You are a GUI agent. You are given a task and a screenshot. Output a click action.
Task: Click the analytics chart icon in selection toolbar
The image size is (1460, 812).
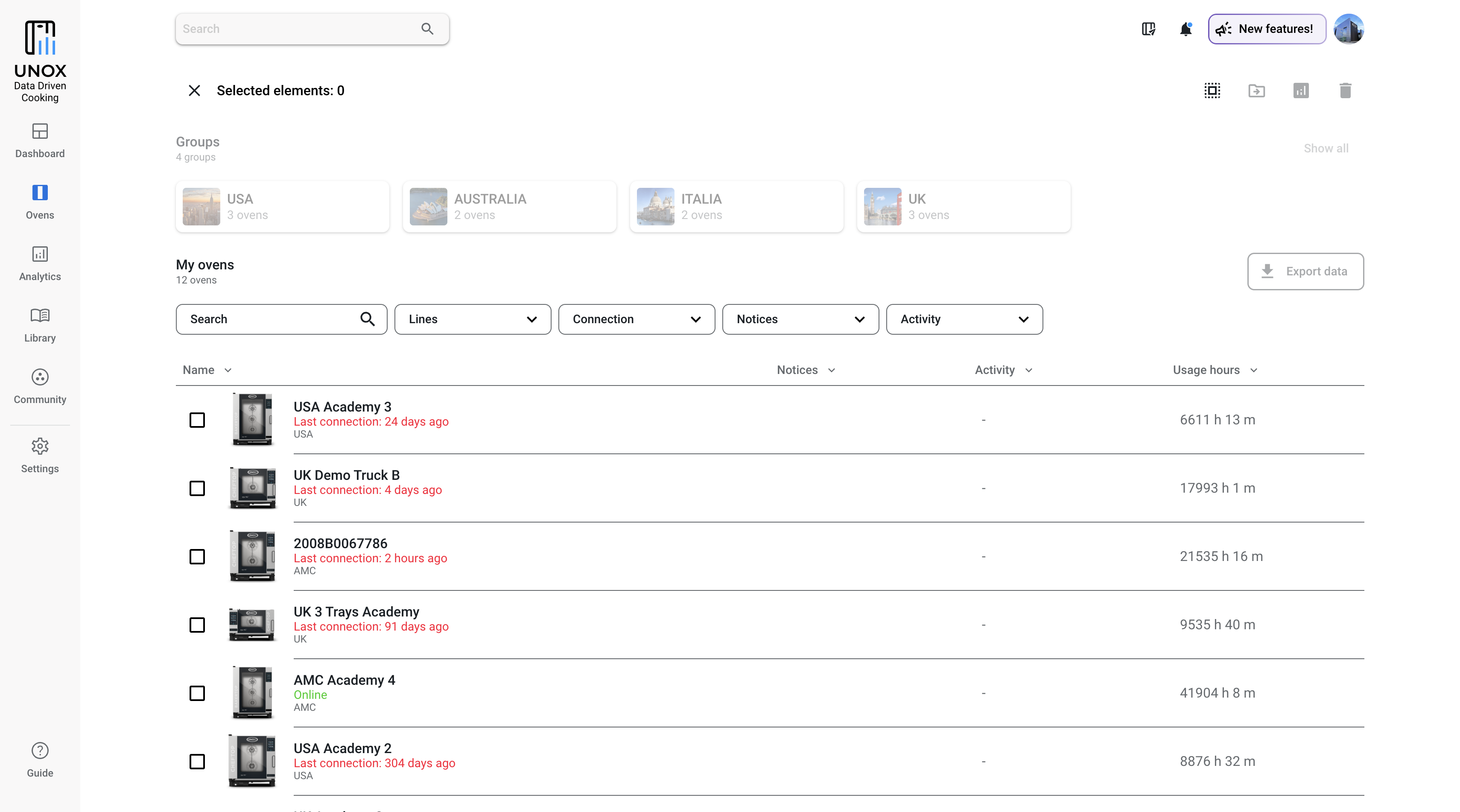click(x=1301, y=91)
